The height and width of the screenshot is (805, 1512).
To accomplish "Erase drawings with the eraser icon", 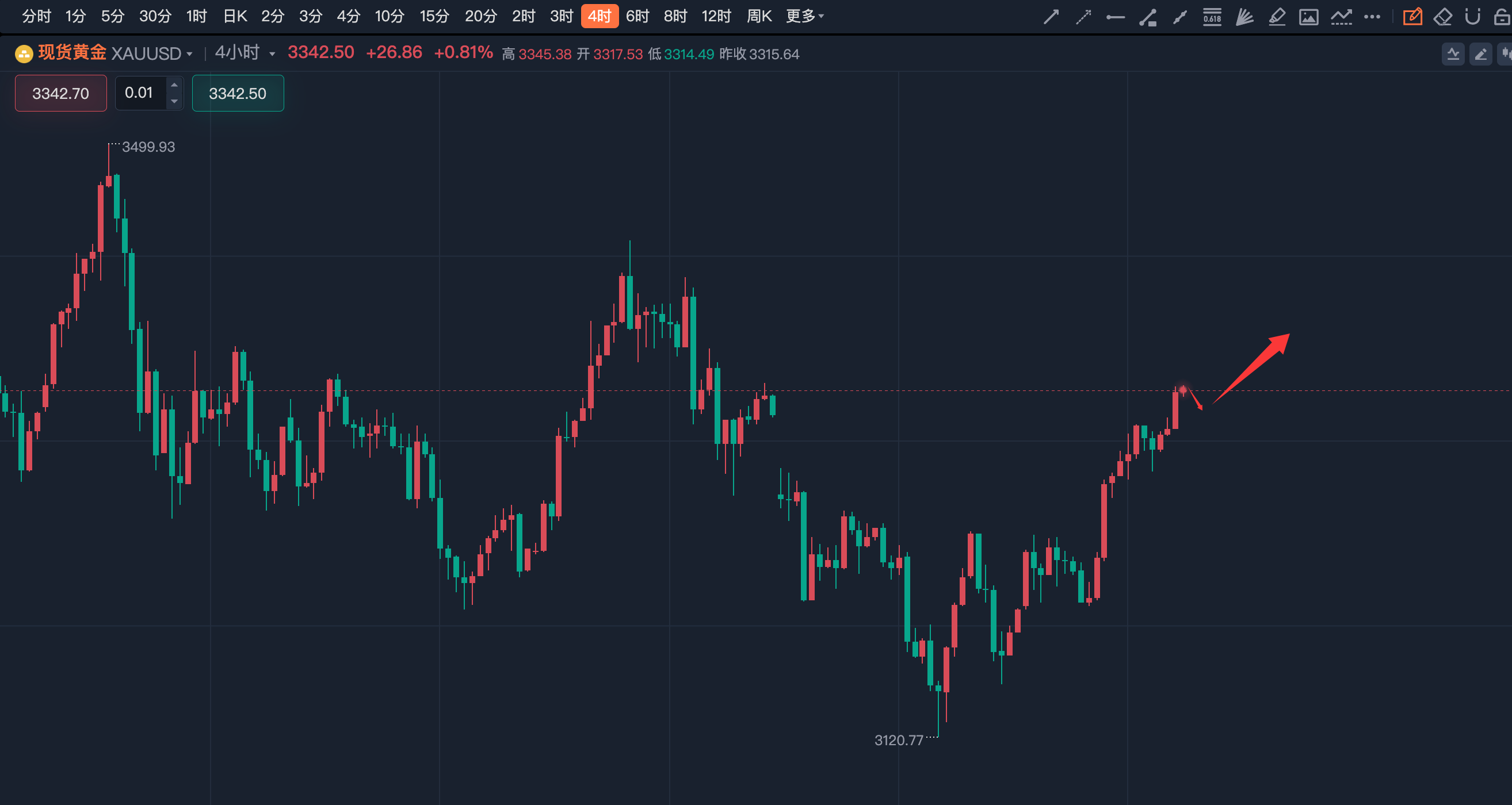I will pos(1443,17).
